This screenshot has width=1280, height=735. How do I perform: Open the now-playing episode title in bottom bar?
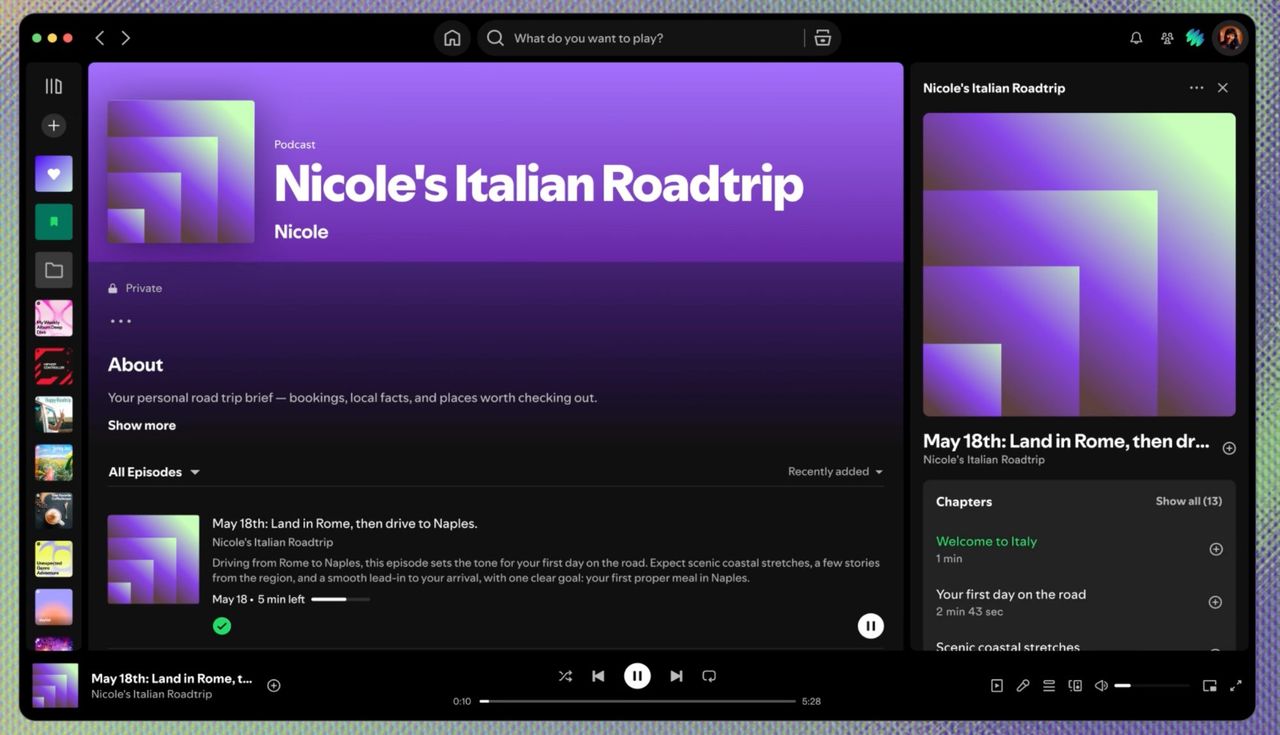point(171,678)
